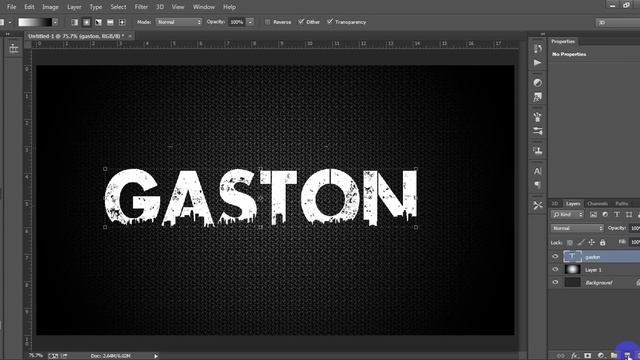Image resolution: width=640 pixels, height=360 pixels.
Task: Open the Tool Presets panel icon
Action: (538, 205)
